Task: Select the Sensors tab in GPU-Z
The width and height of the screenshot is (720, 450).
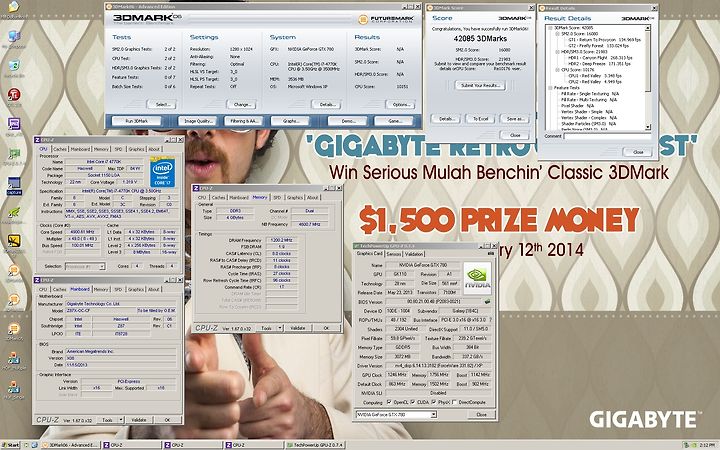Action: coord(394,254)
